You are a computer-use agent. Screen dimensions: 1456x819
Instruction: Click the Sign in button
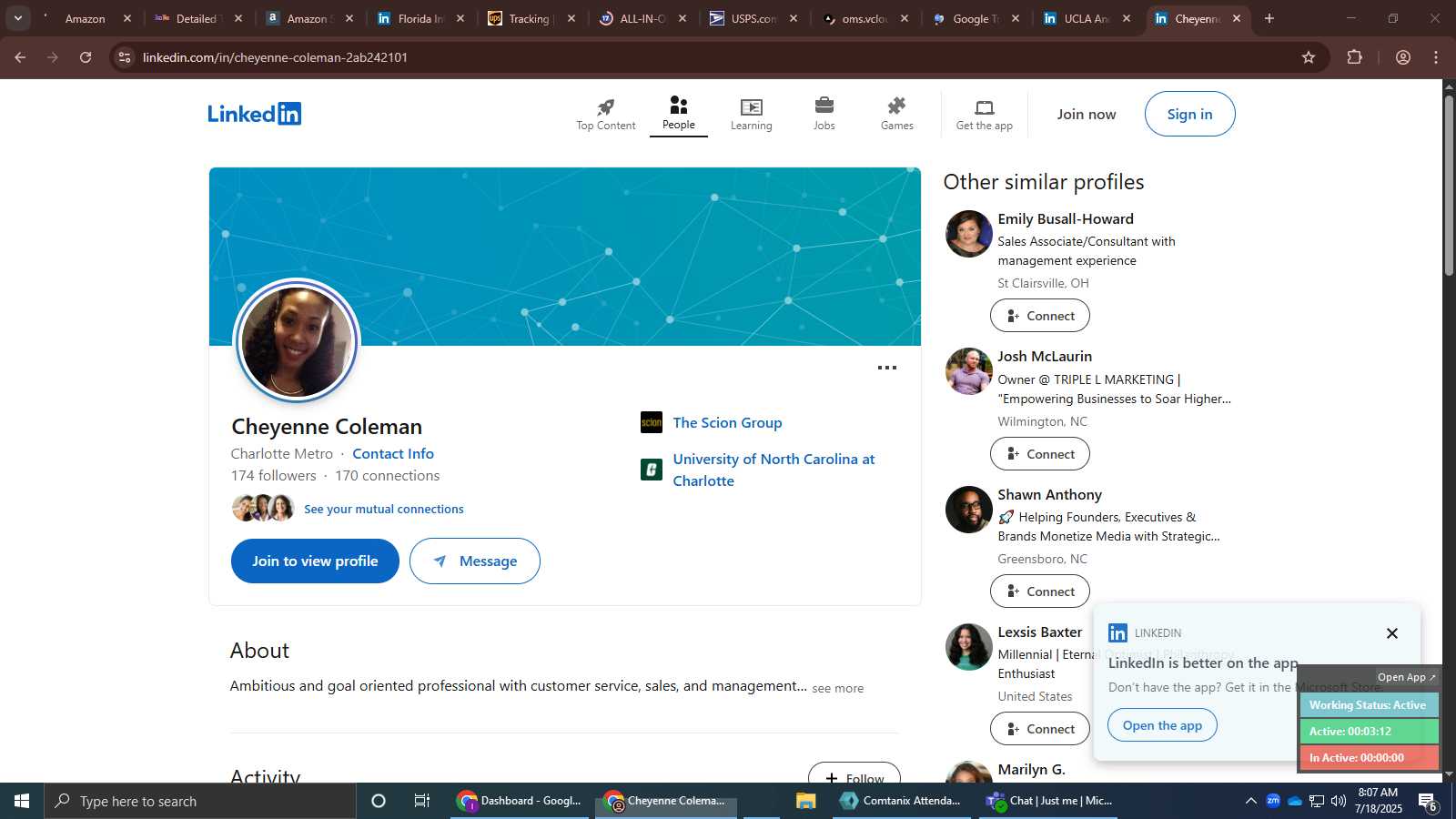pos(1190,114)
